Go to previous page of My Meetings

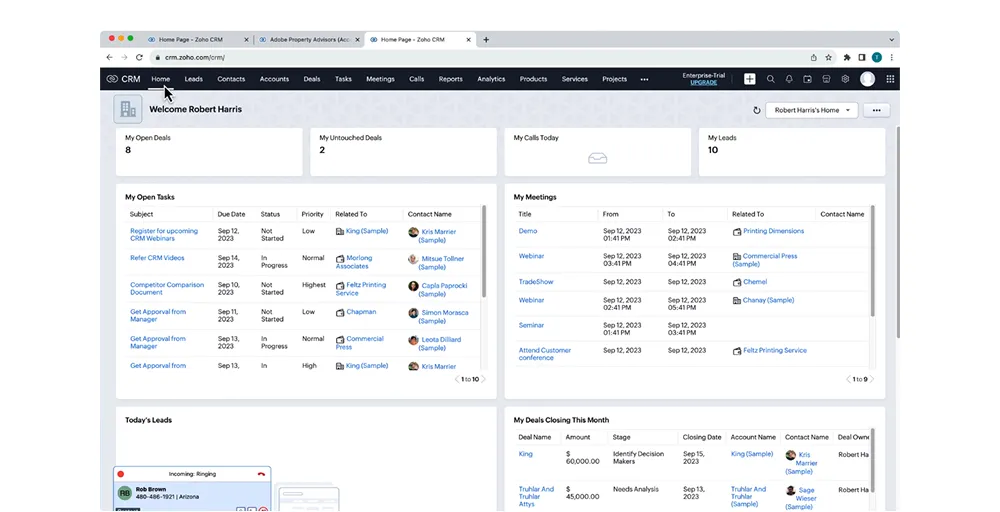[848, 379]
